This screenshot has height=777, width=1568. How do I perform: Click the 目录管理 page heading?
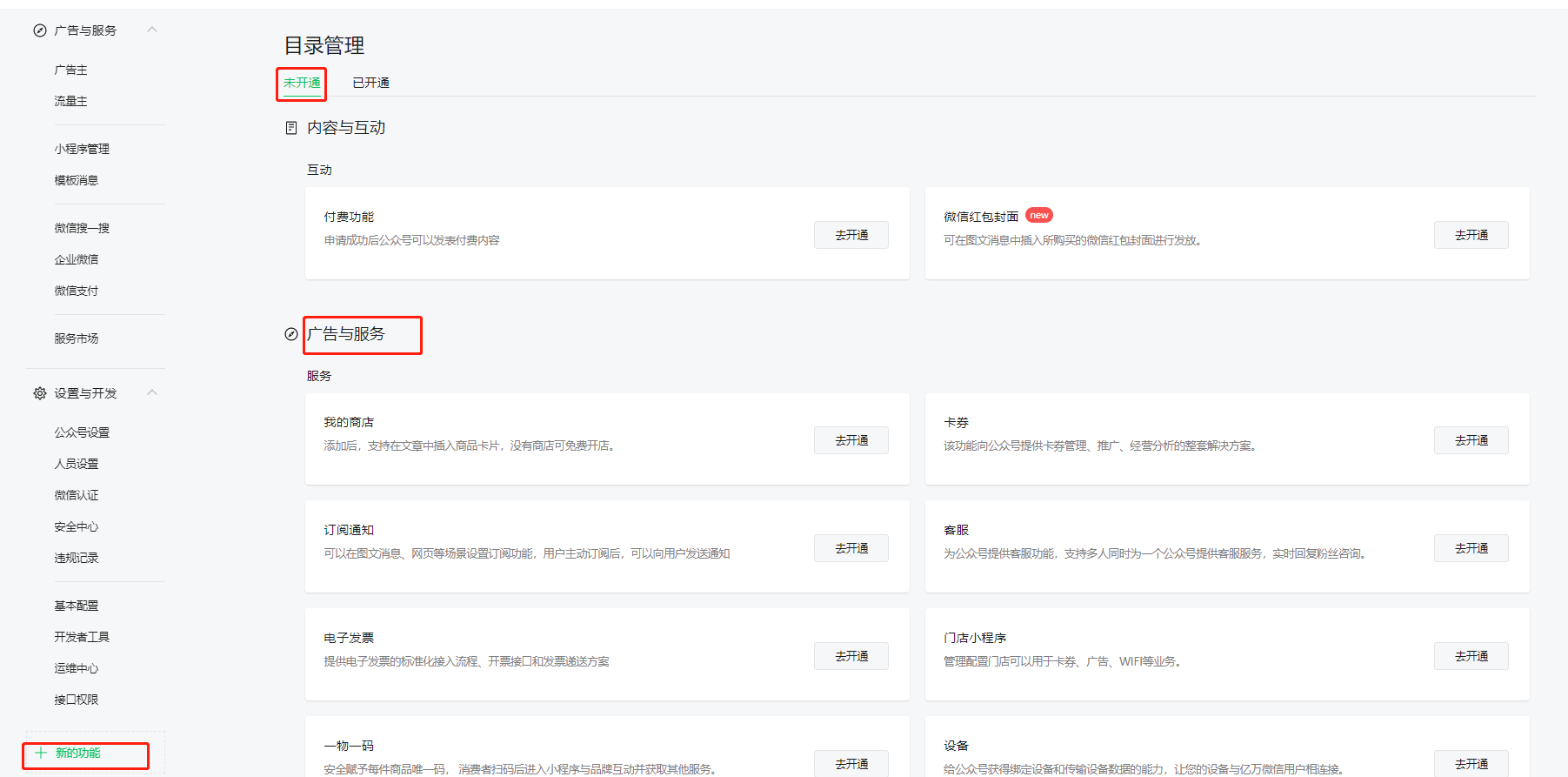(x=324, y=45)
